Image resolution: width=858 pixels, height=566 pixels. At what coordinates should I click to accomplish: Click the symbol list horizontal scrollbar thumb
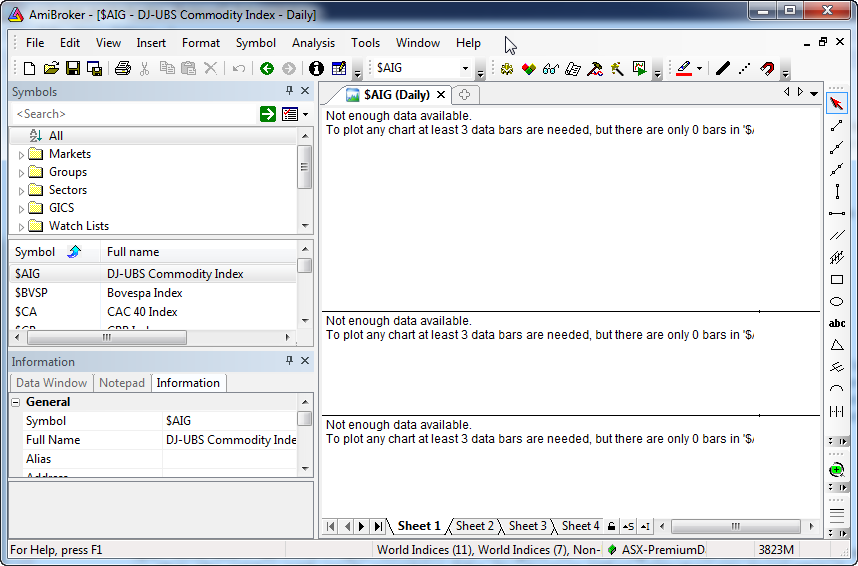pyautogui.click(x=107, y=337)
